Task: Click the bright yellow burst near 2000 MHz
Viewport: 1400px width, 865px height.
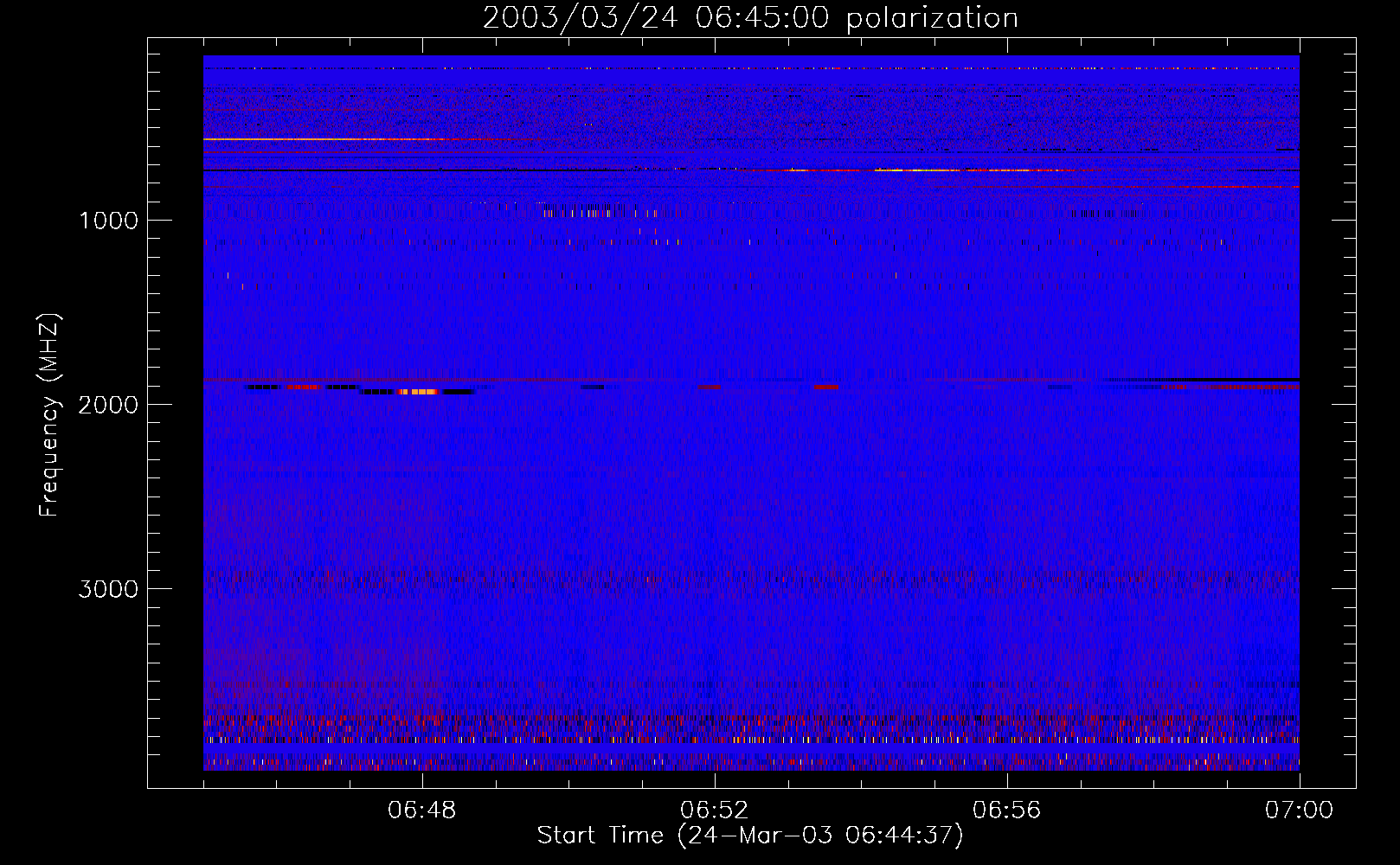Action: click(419, 392)
